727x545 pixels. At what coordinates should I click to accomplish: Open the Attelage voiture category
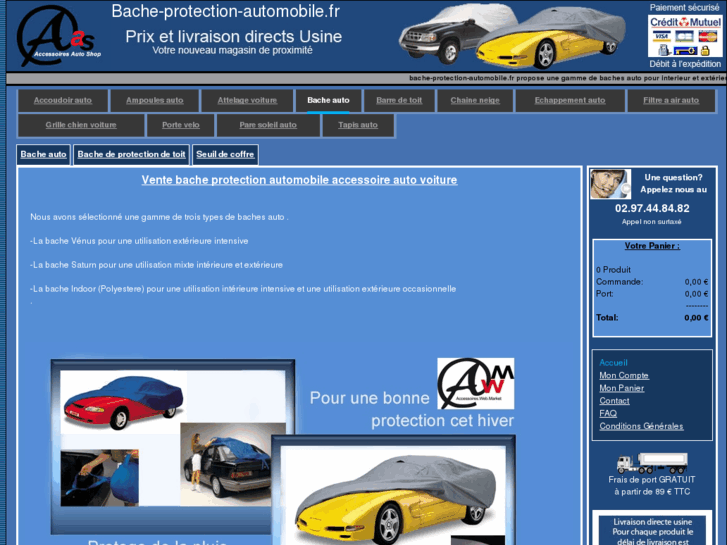247,100
